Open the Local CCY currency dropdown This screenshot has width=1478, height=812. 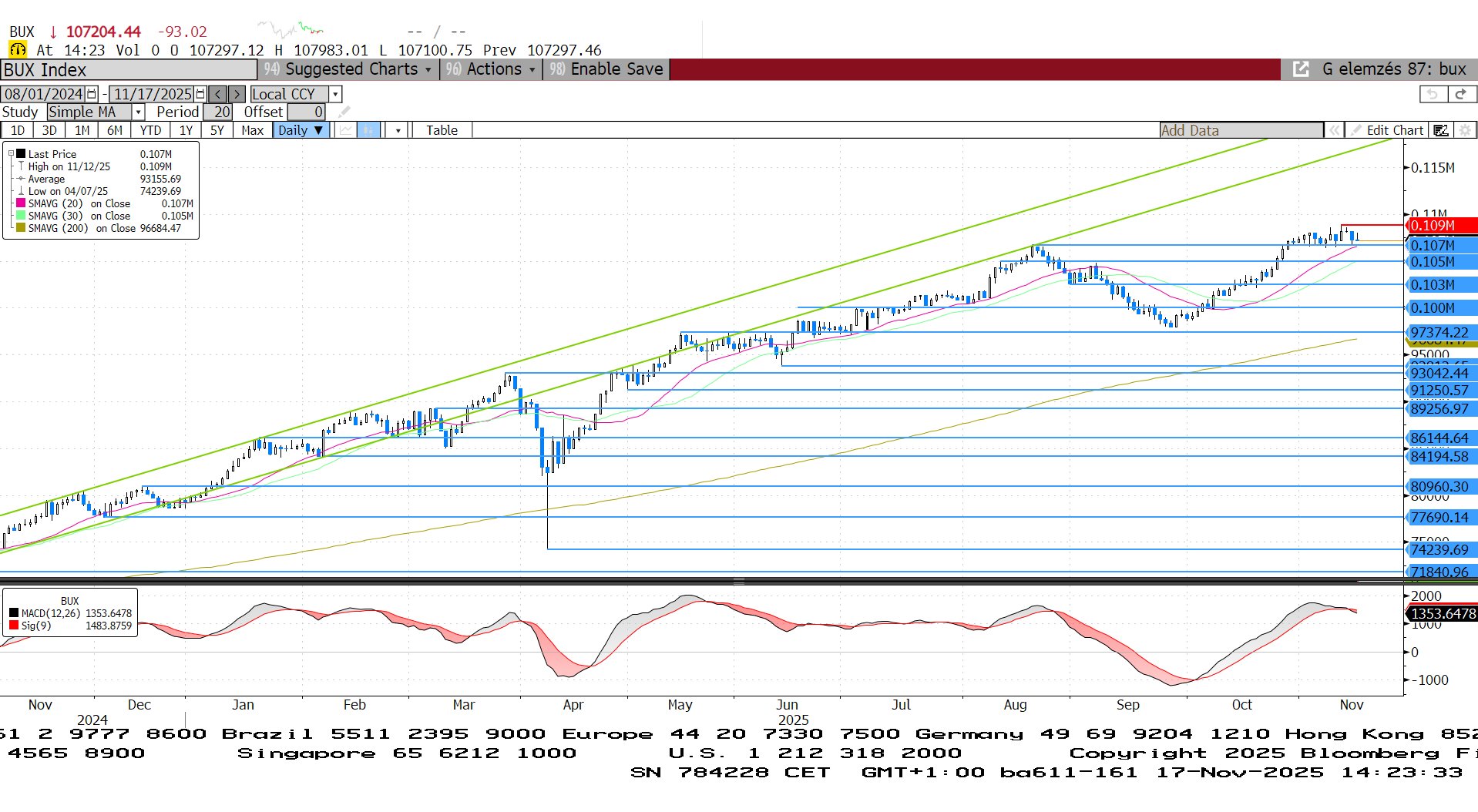(x=335, y=94)
